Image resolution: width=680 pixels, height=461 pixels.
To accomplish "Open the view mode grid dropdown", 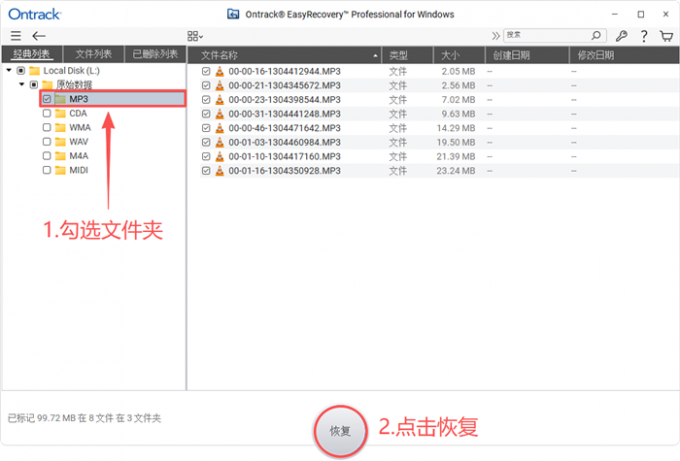I will (x=195, y=36).
